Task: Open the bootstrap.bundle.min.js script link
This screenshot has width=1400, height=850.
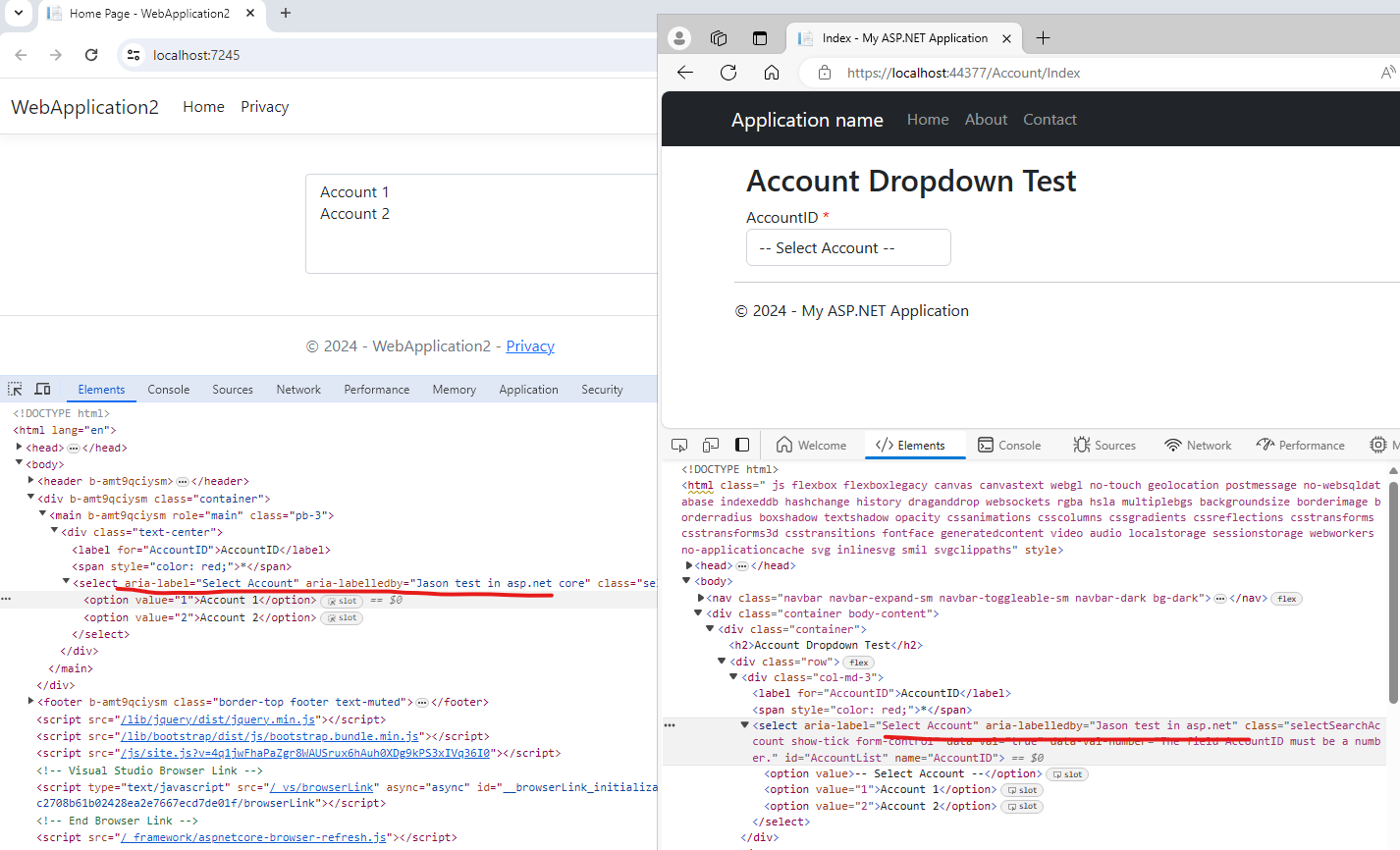Action: click(270, 736)
